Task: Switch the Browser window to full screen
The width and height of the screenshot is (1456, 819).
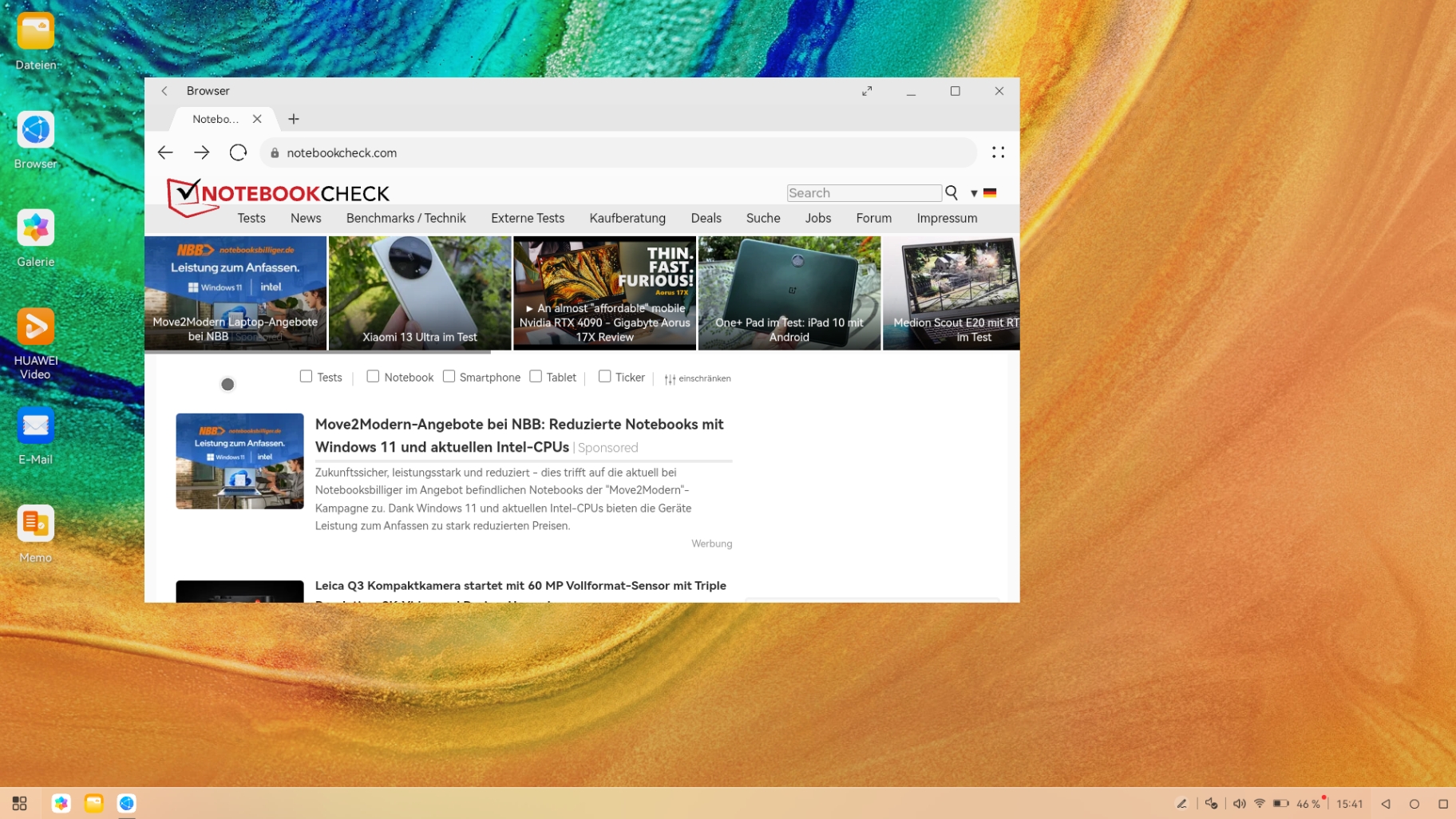Action: click(867, 91)
